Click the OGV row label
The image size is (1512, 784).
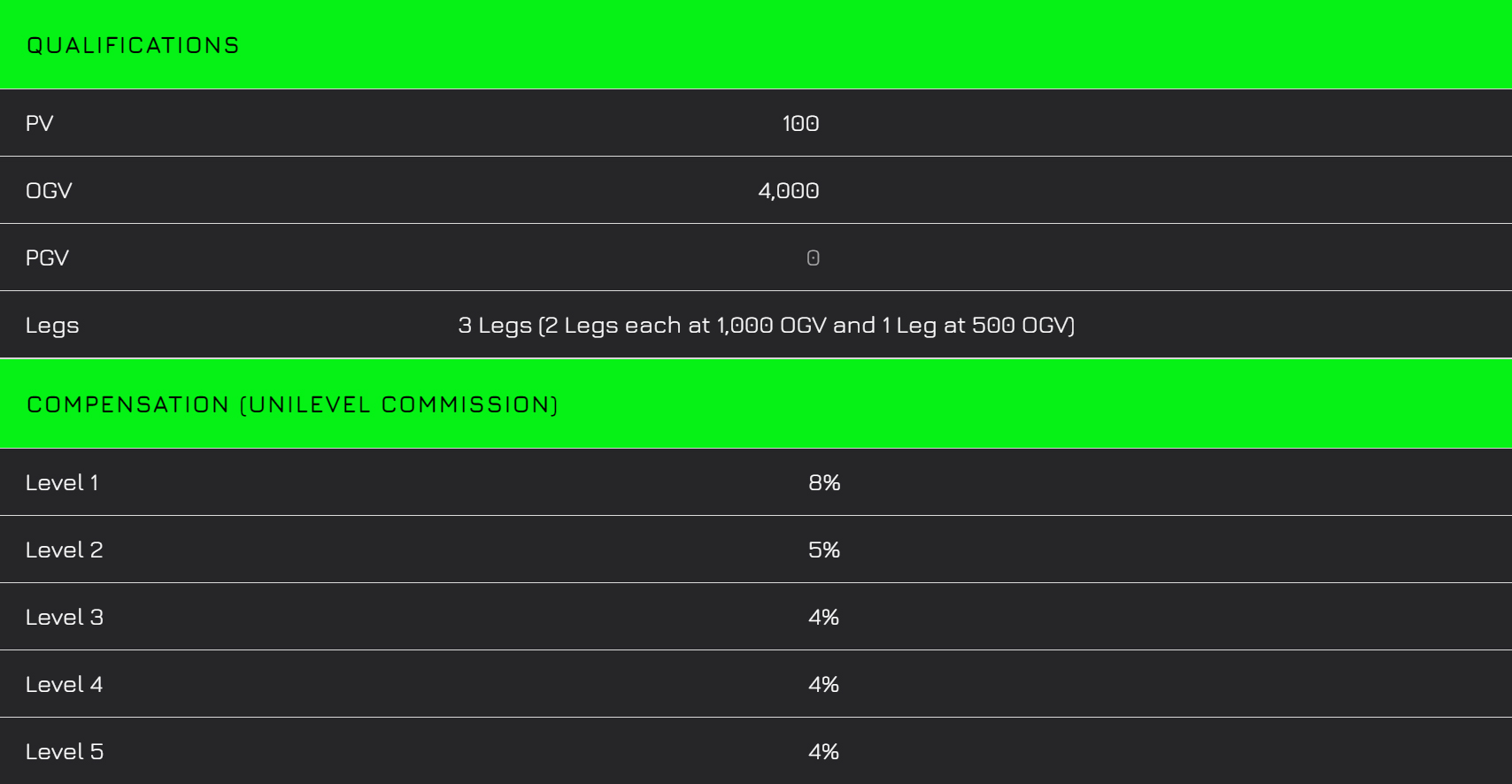[49, 190]
